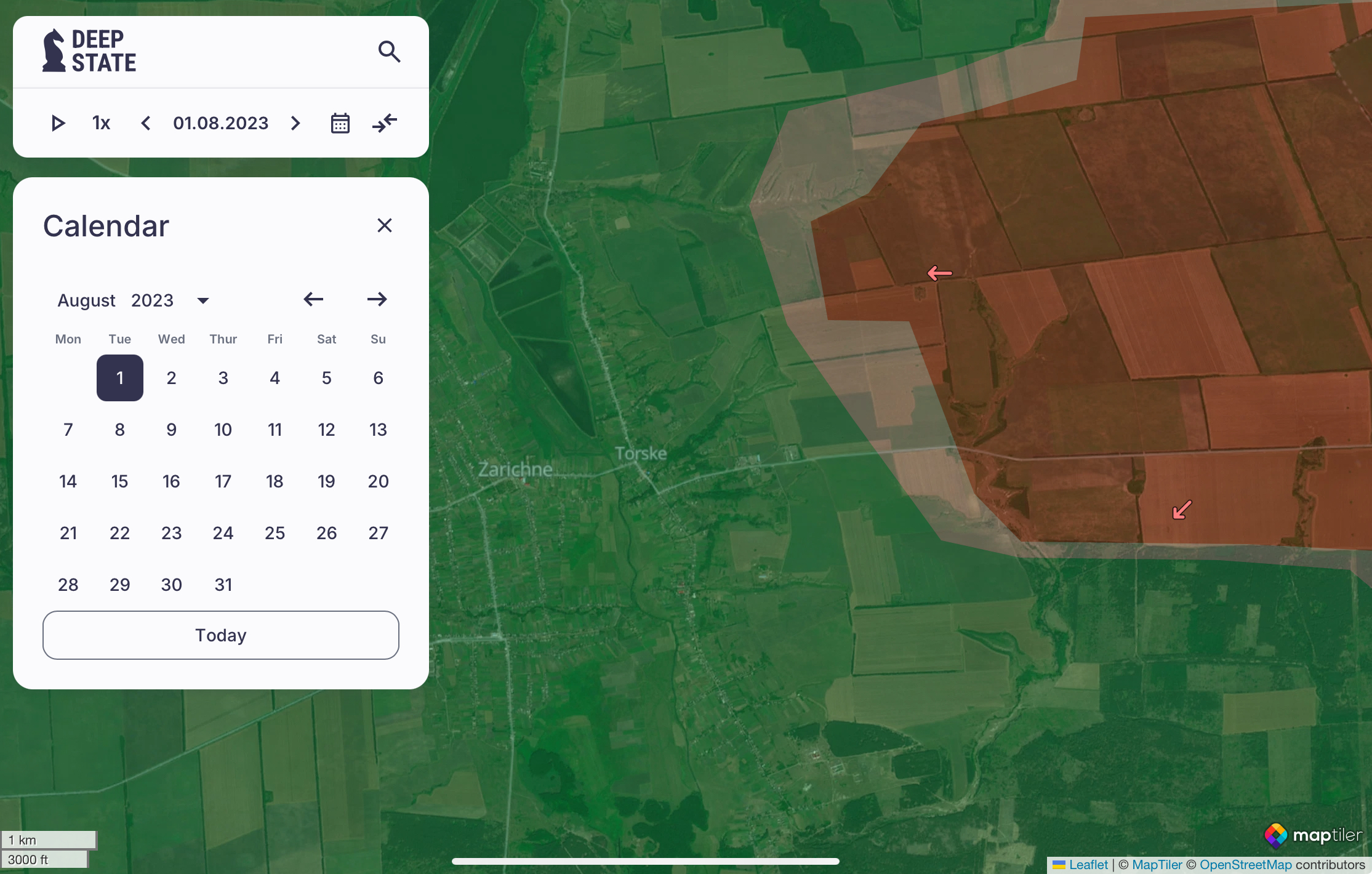This screenshot has width=1372, height=874.
Task: Select day 22 in calendar
Action: click(120, 533)
